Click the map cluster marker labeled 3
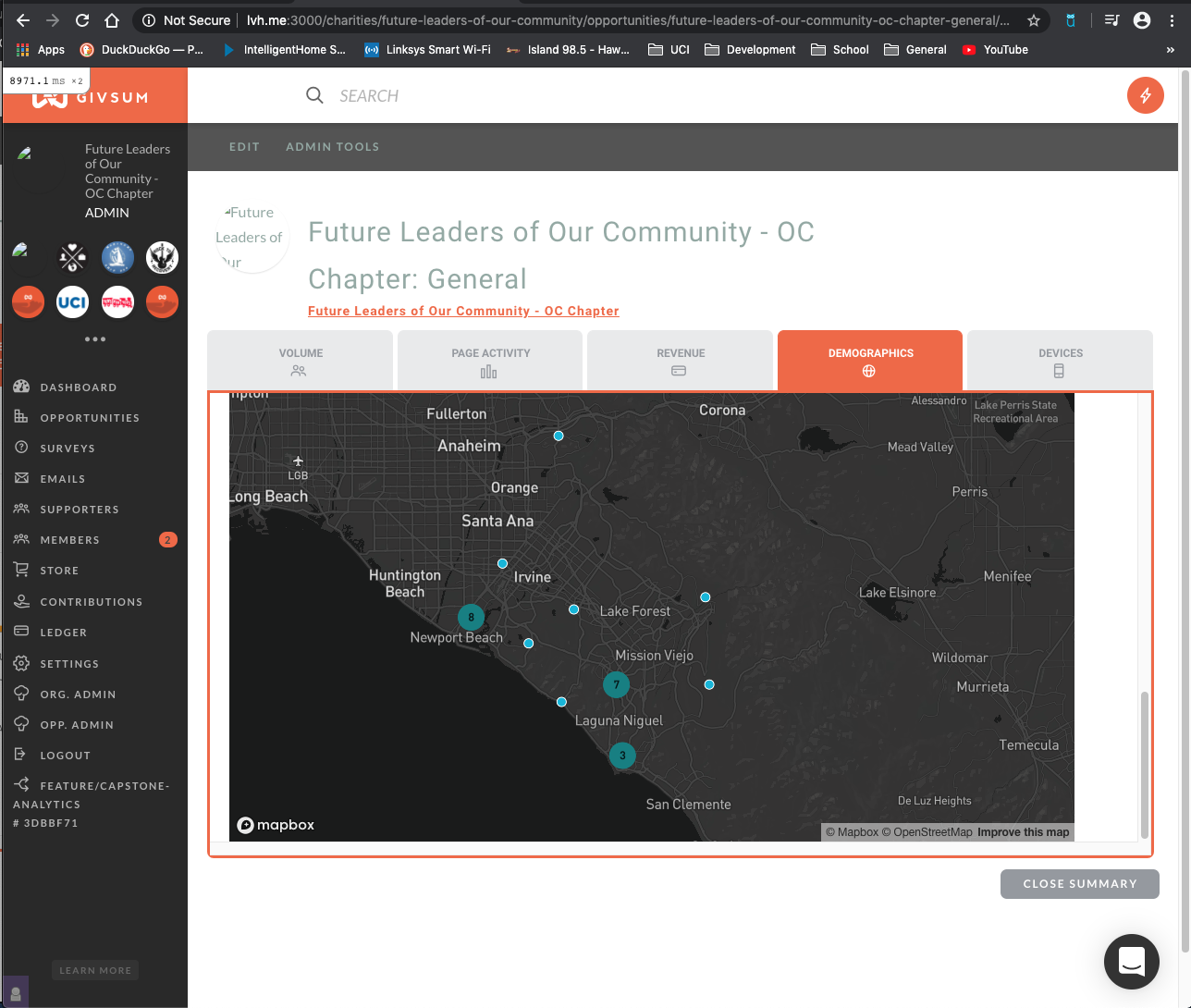1191x1008 pixels. (622, 756)
